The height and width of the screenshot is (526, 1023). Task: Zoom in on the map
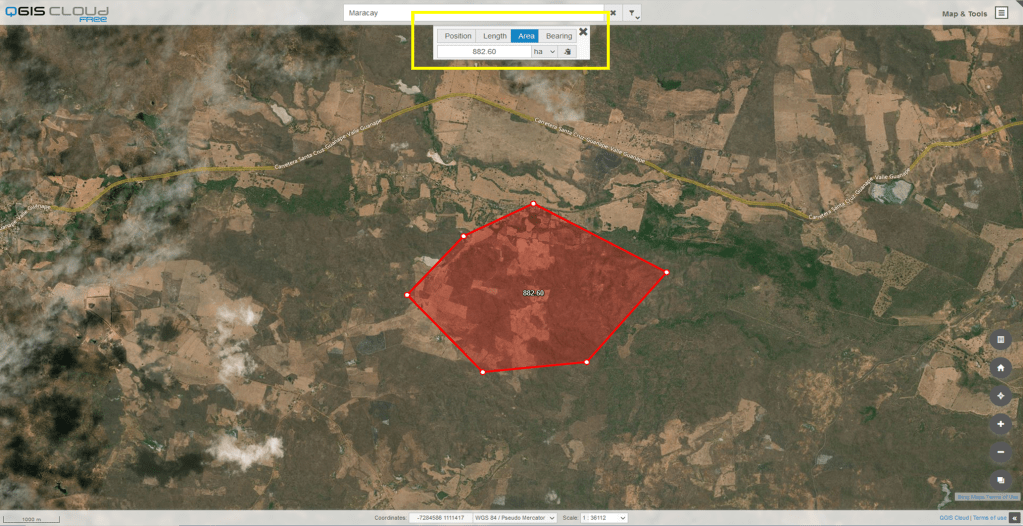(x=1001, y=424)
